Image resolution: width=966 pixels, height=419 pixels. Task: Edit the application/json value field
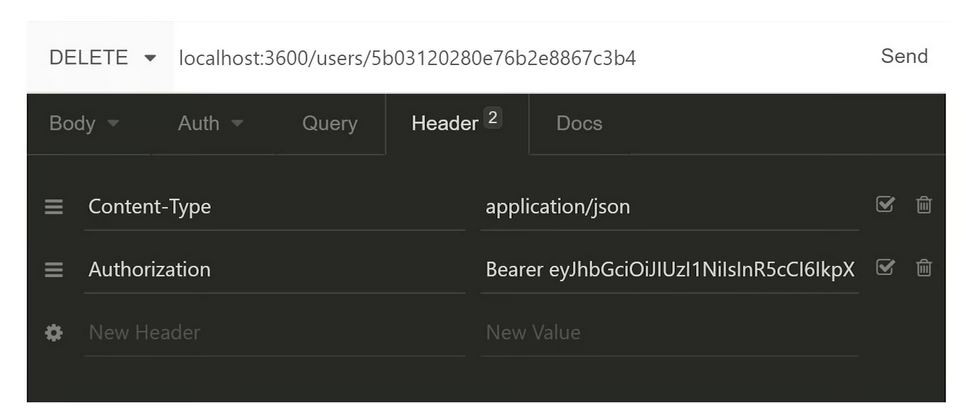668,207
